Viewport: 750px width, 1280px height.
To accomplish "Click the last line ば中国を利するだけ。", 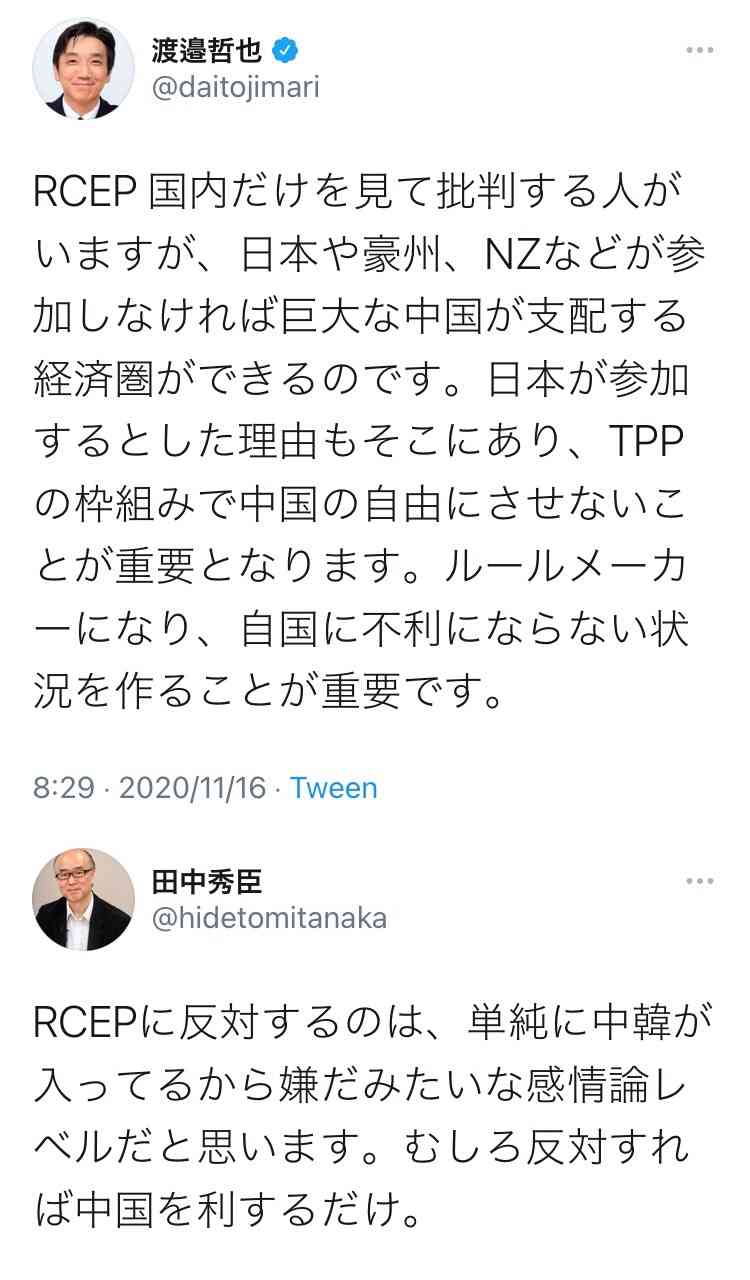I will (x=226, y=1213).
